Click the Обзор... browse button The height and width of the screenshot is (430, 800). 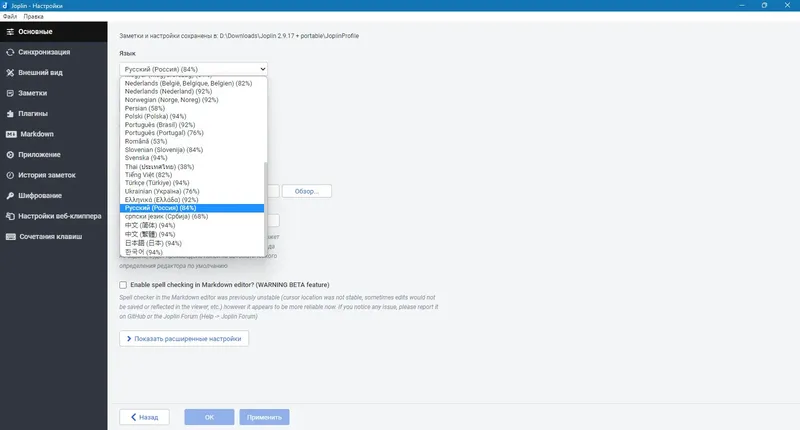[x=307, y=191]
